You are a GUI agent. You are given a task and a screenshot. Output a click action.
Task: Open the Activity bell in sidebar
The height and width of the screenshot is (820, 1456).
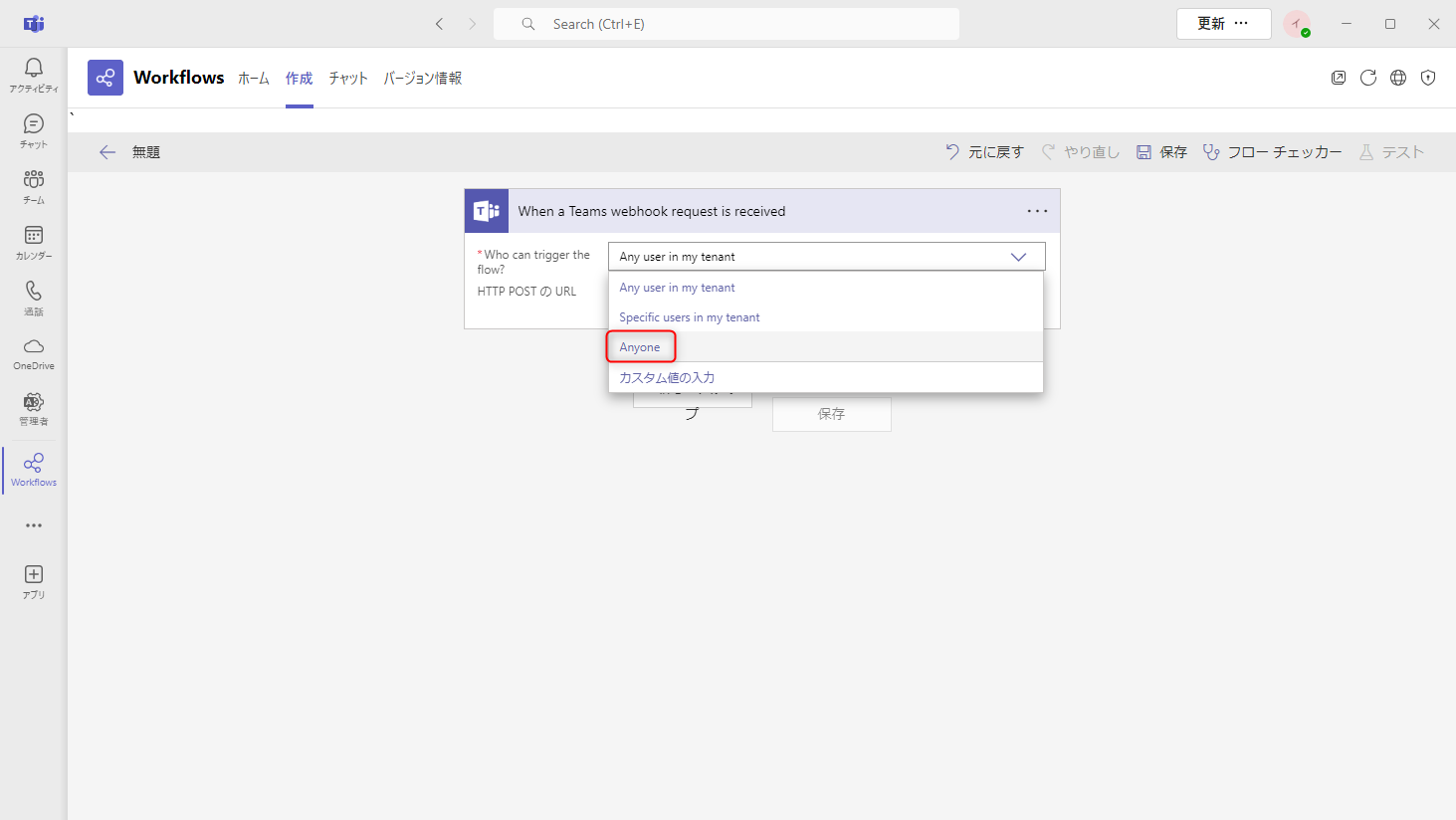[34, 75]
